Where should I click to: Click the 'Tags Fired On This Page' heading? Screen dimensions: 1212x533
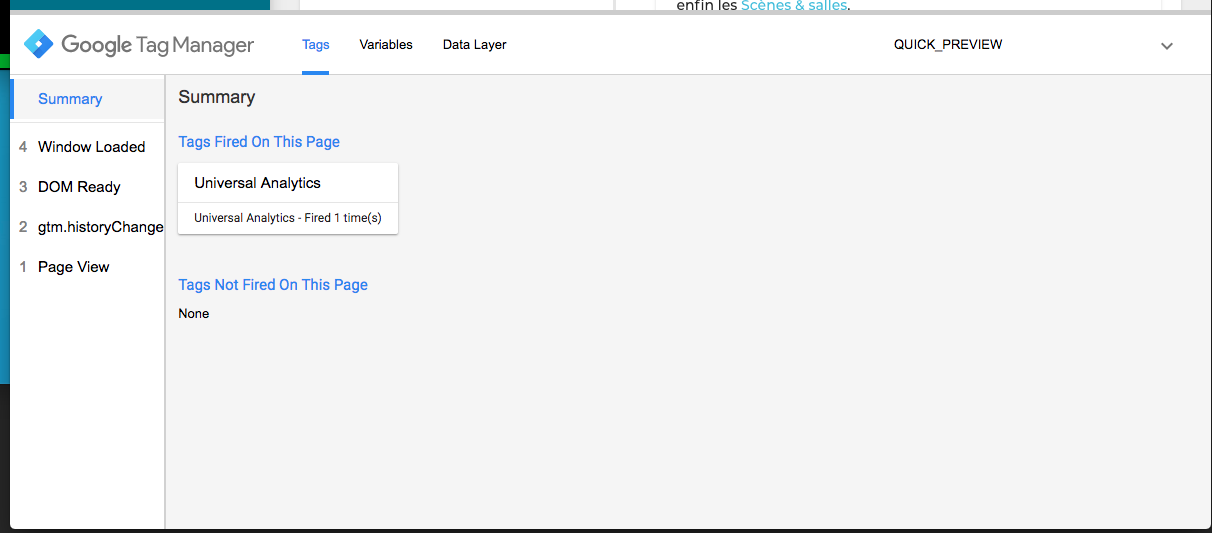(x=259, y=142)
